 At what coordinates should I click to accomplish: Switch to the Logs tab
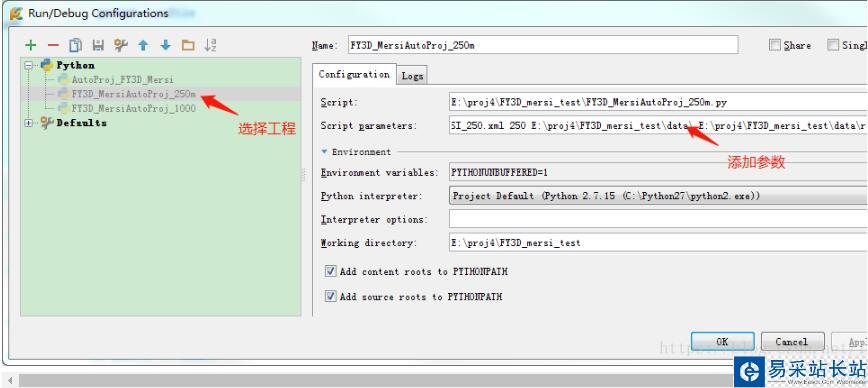412,76
